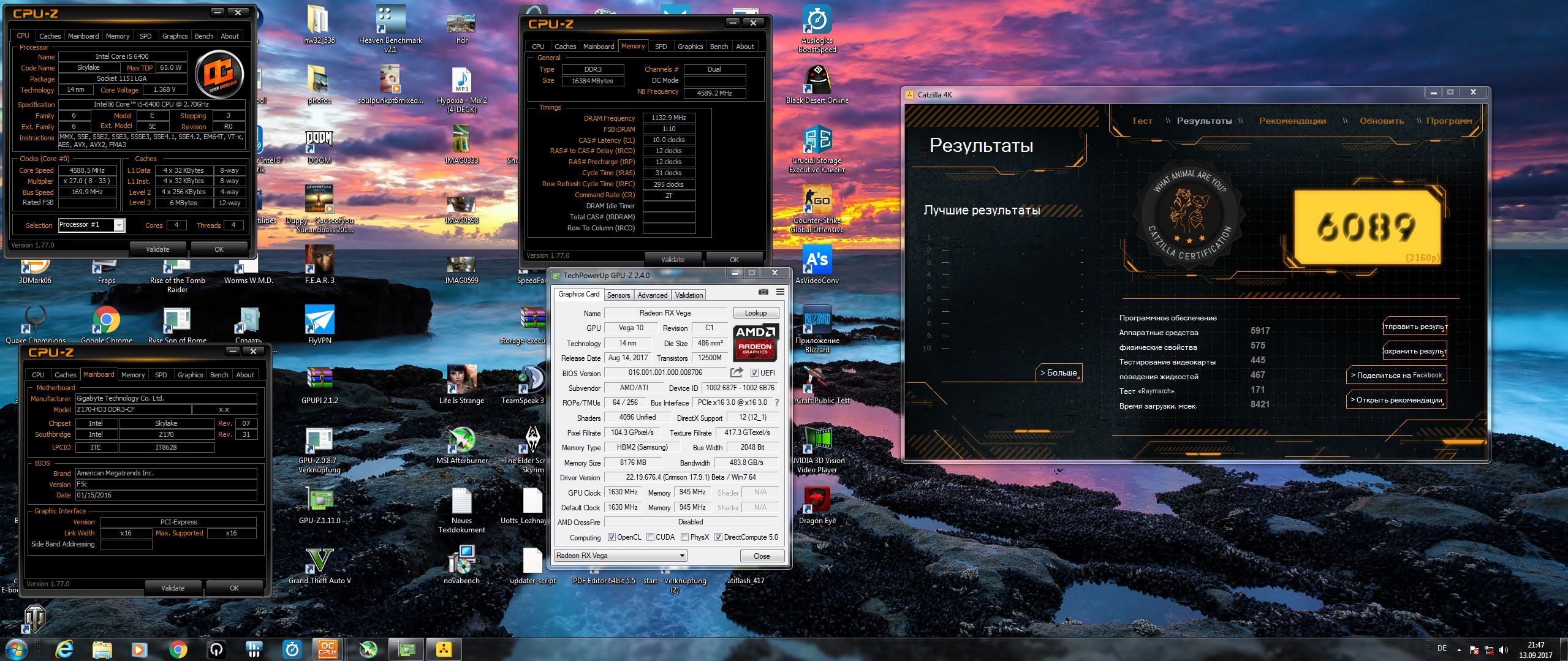The image size is (1568, 661).
Task: Launch Auslogics BoostSpeed from the desktop
Action: click(817, 28)
